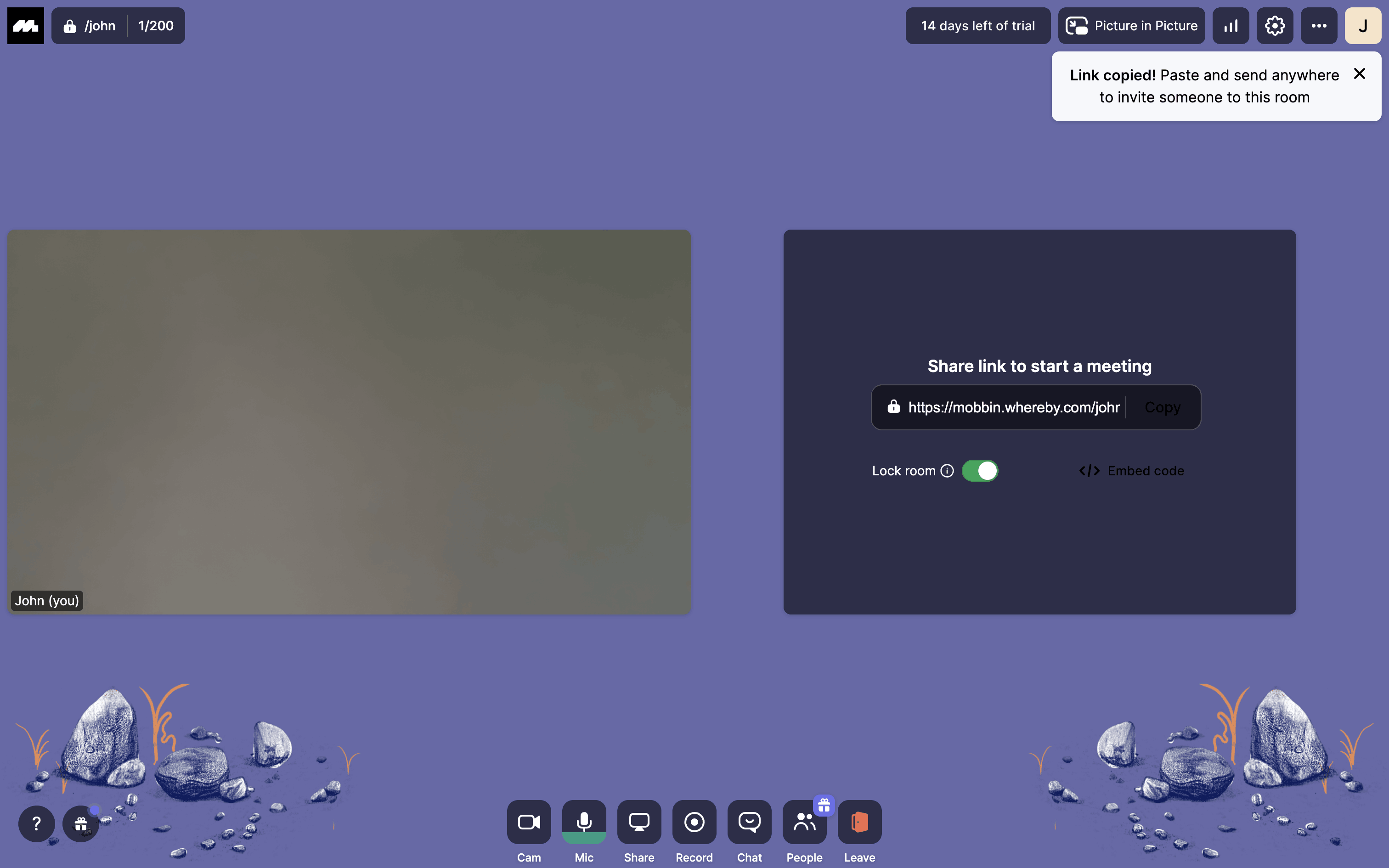This screenshot has width=1389, height=868.
Task: Expand the three-dots more menu
Action: [1318, 26]
